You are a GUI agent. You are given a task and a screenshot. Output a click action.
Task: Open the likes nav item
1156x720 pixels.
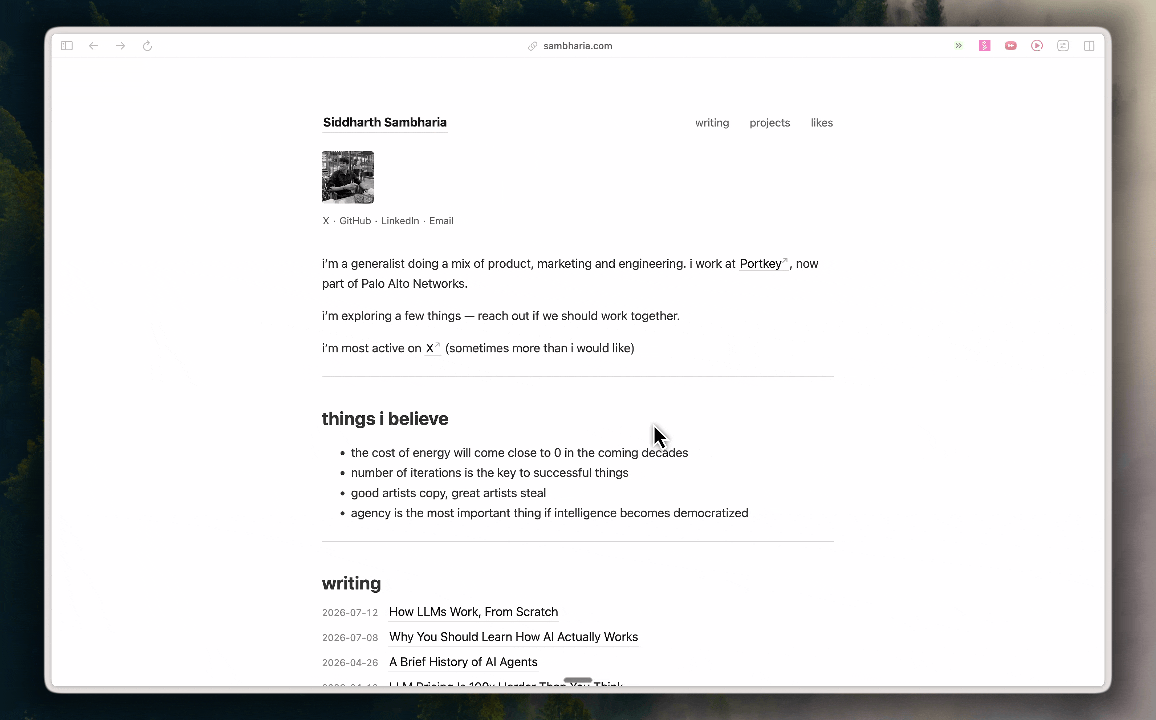tap(822, 123)
